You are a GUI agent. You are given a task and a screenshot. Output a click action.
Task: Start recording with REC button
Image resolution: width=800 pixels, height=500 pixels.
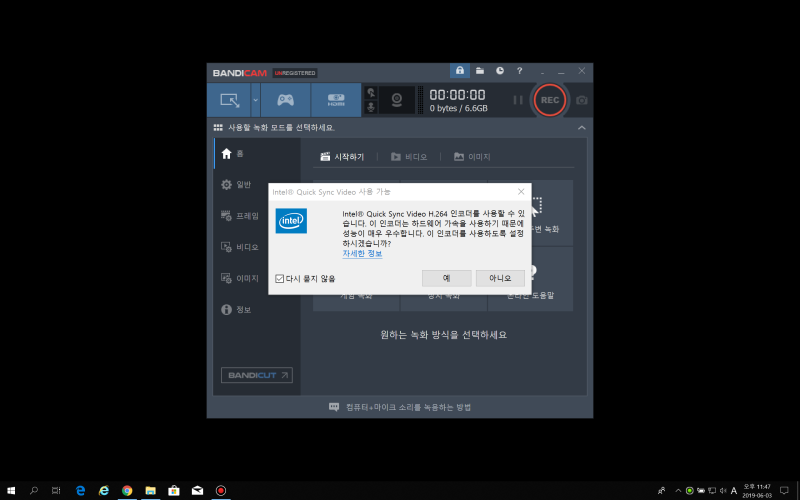tap(549, 100)
